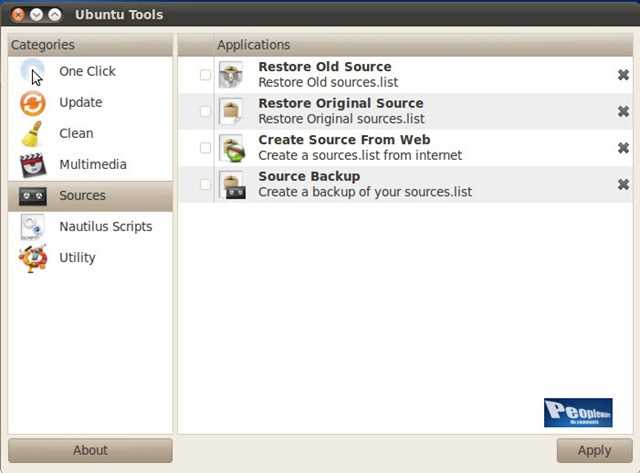Click the Categories column header
The height and width of the screenshot is (473, 640).
(x=90, y=45)
